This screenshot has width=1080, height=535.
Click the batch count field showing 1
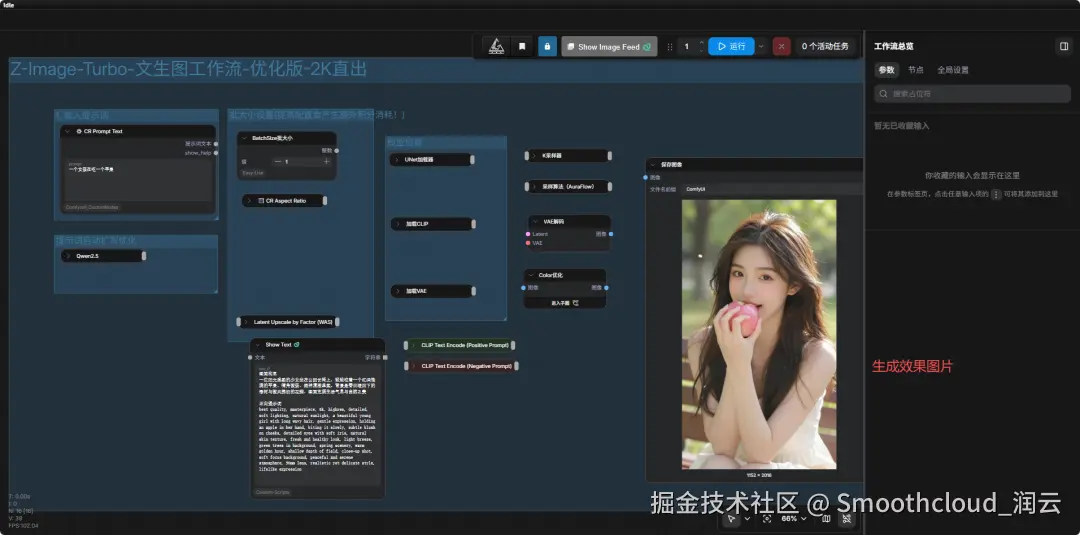[x=687, y=47]
